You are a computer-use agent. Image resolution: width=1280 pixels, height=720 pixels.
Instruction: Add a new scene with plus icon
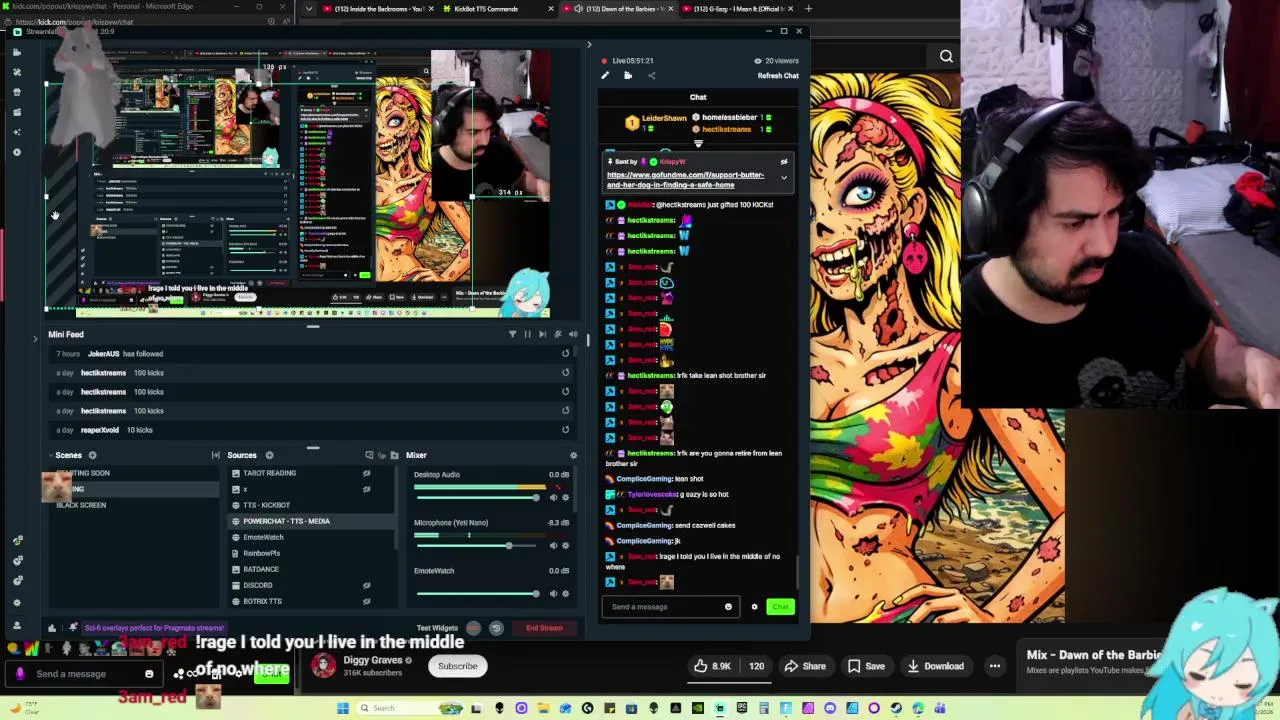[x=92, y=455]
